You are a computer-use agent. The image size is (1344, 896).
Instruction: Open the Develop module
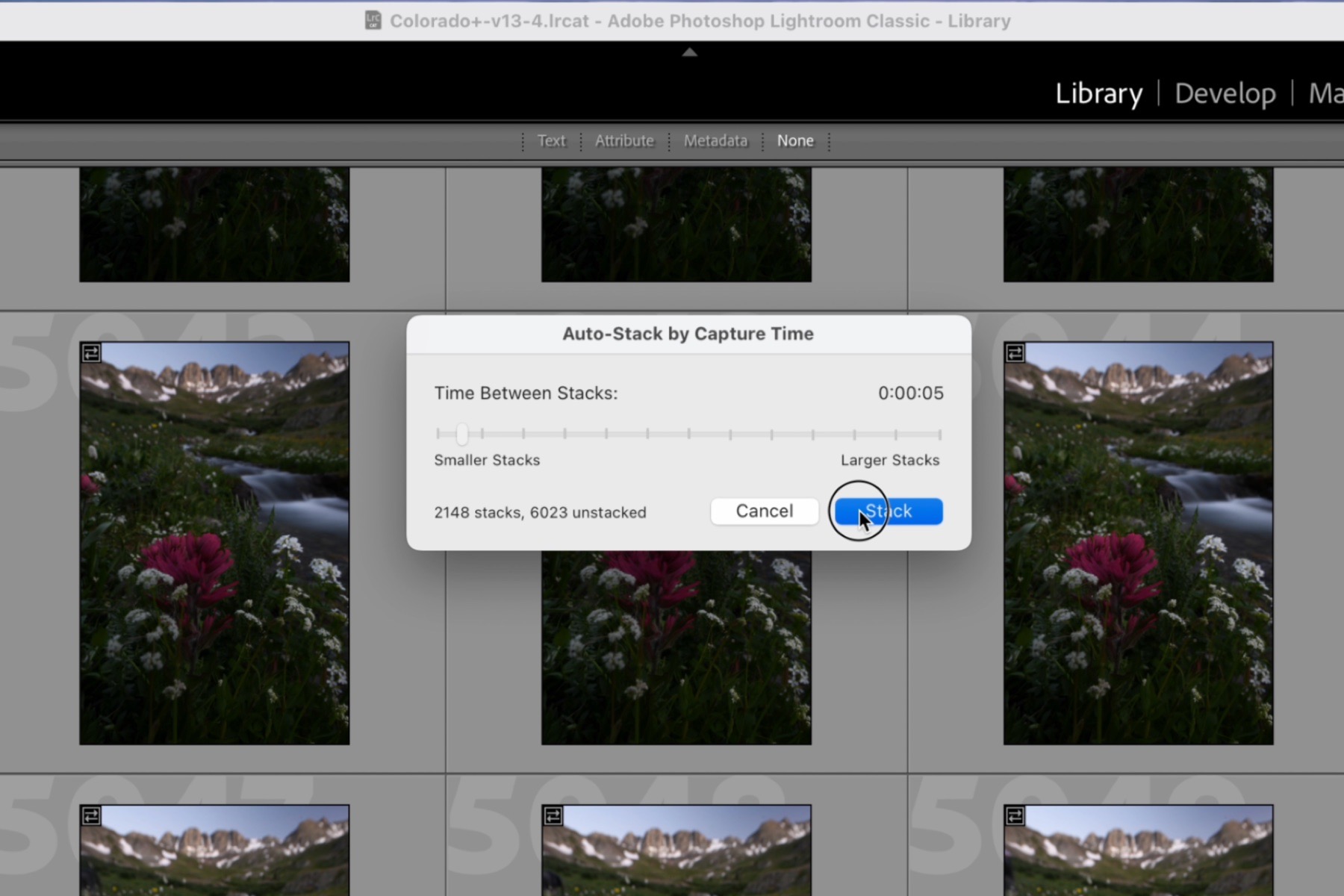pos(1225,93)
